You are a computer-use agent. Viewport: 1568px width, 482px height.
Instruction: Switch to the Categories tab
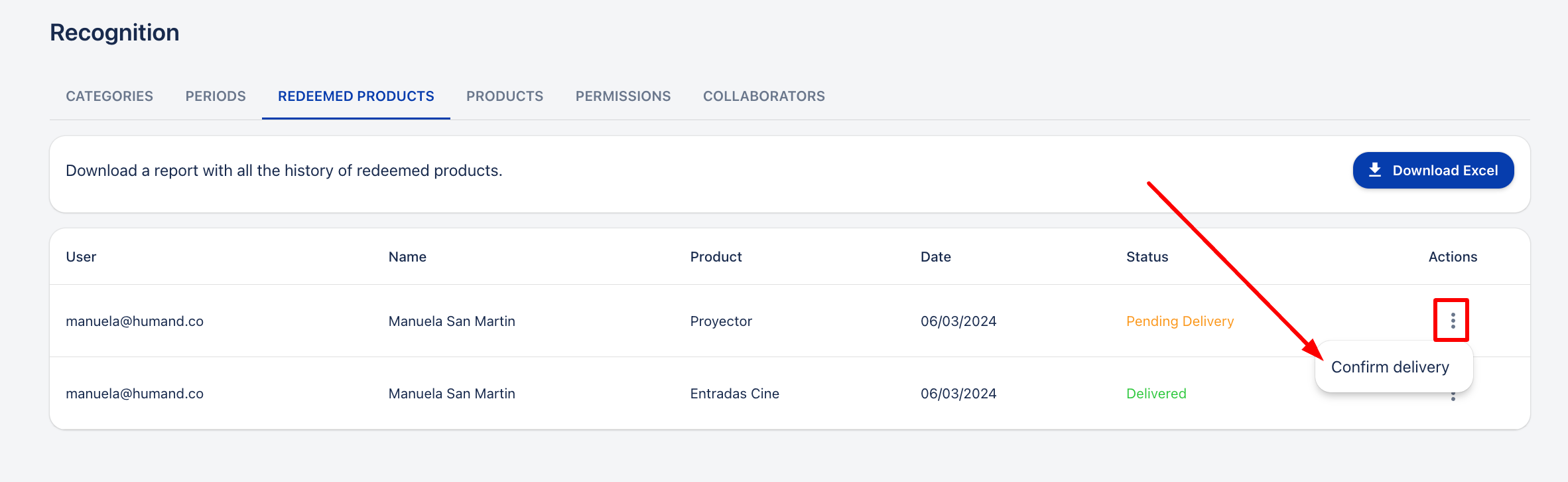(x=109, y=96)
